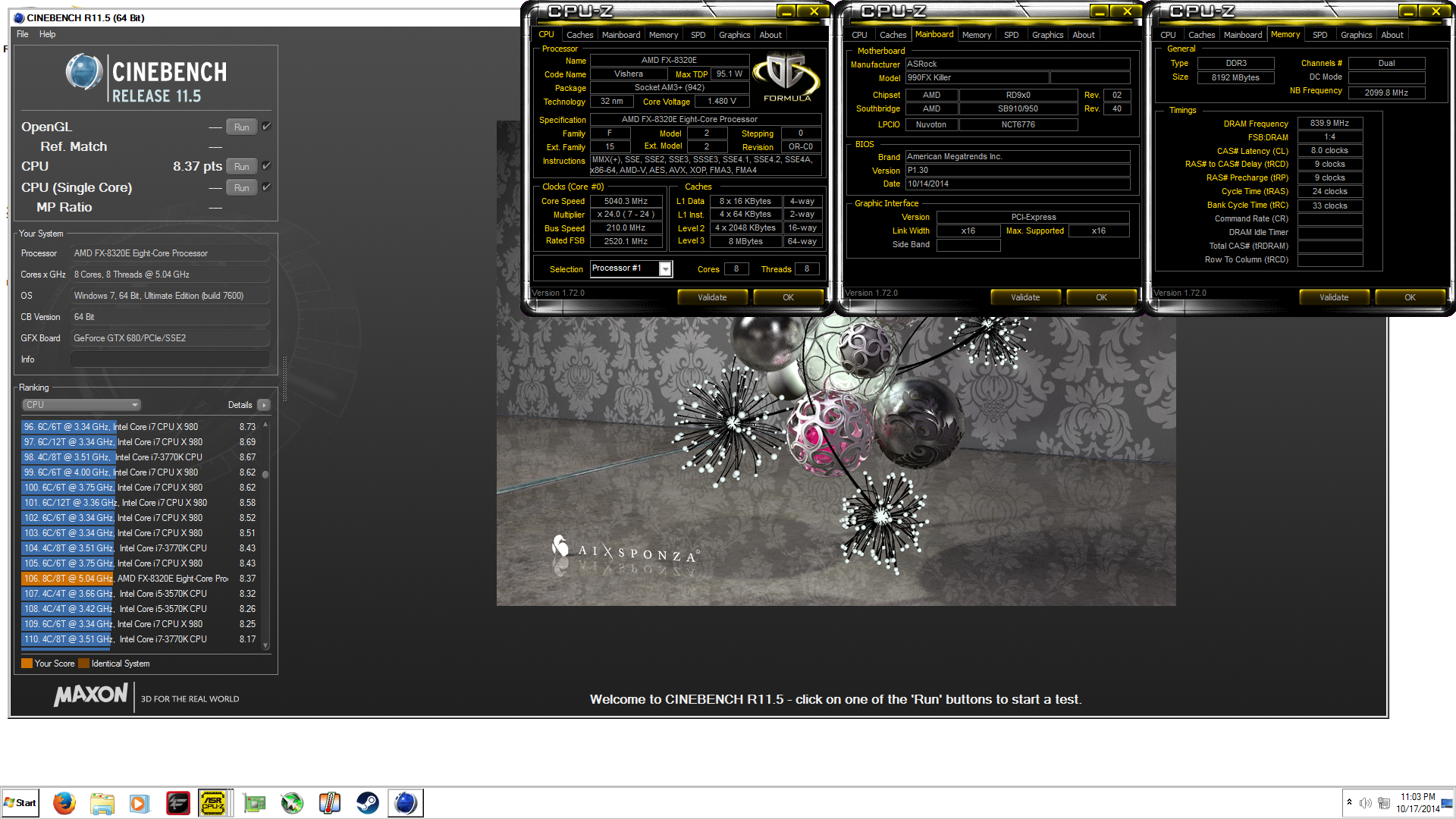Run the CPU Single Core benchmark

click(x=242, y=187)
